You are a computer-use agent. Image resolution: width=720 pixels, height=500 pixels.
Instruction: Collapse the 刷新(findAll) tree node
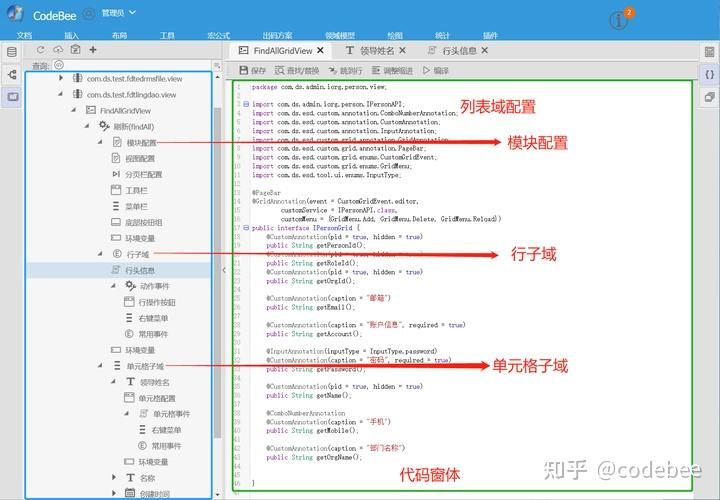click(87, 126)
